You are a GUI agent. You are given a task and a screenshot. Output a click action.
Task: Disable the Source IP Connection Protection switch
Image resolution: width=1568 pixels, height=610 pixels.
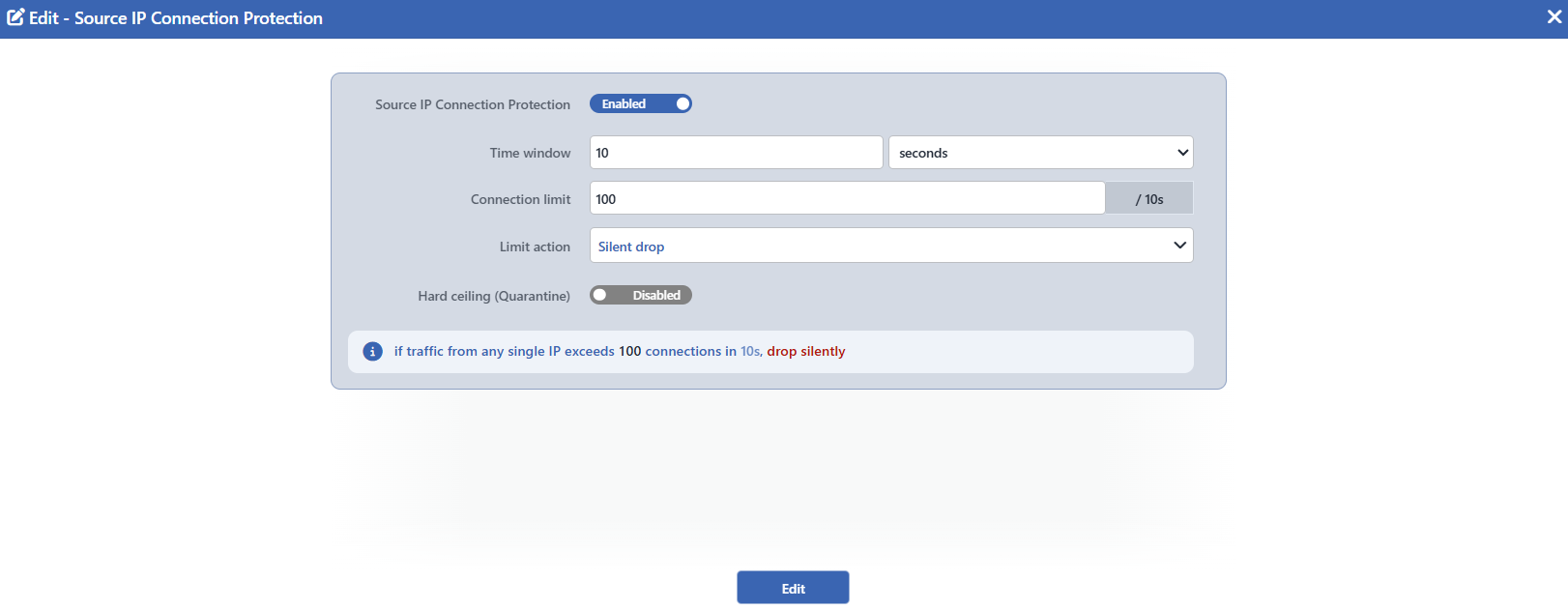coord(641,103)
